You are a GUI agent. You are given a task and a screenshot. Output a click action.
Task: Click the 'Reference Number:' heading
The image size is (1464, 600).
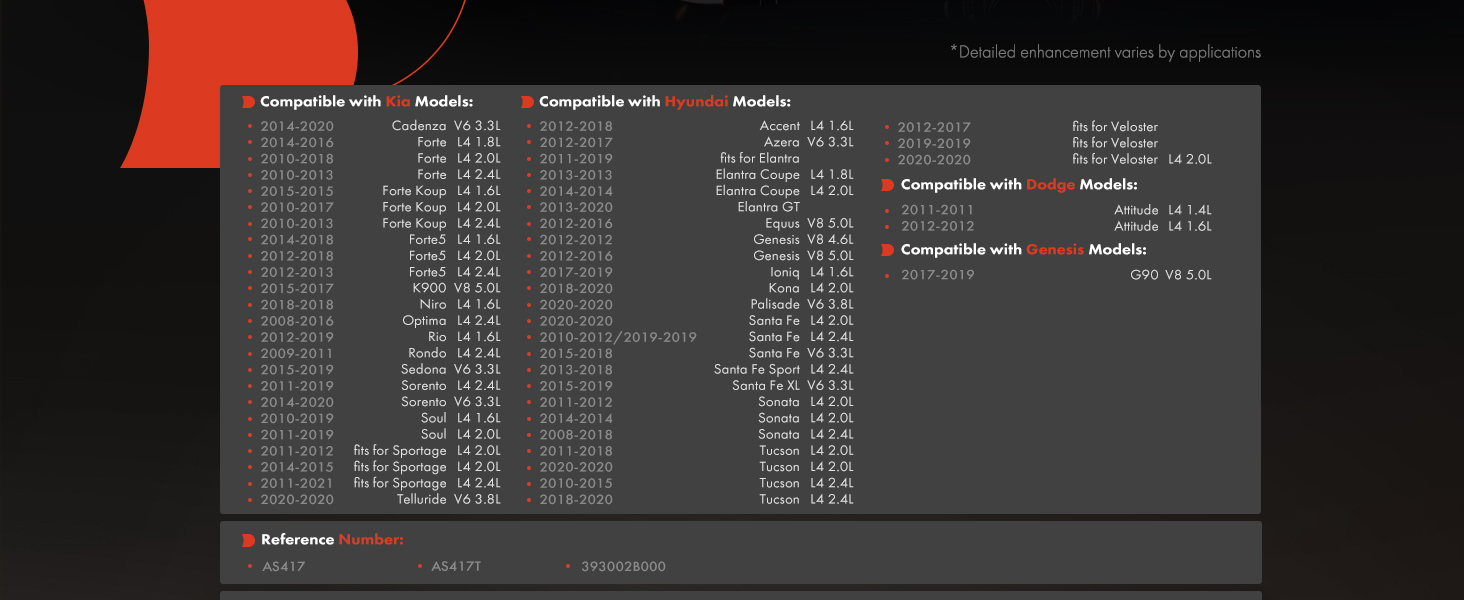[x=332, y=540]
